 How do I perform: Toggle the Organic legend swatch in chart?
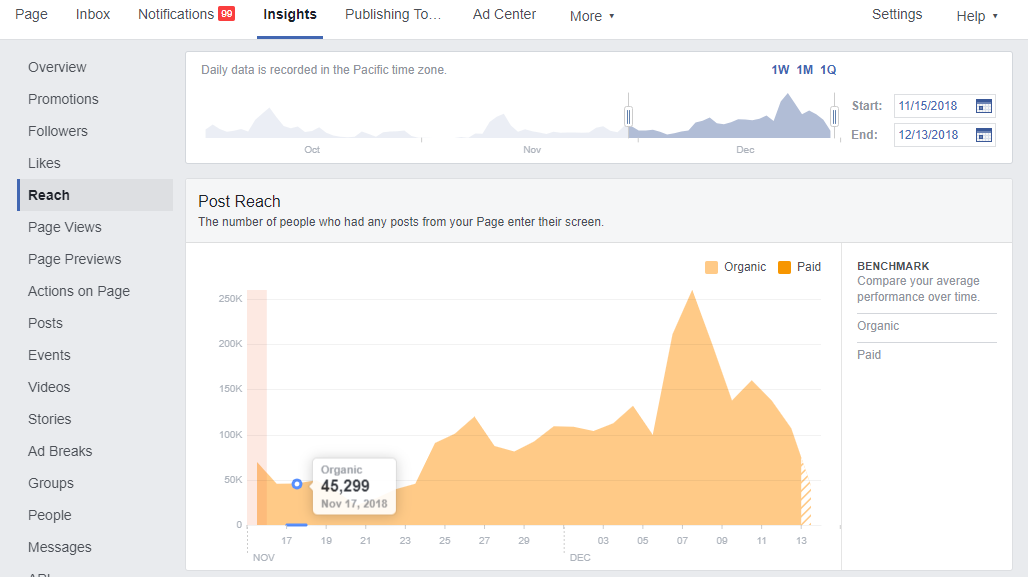pos(711,267)
